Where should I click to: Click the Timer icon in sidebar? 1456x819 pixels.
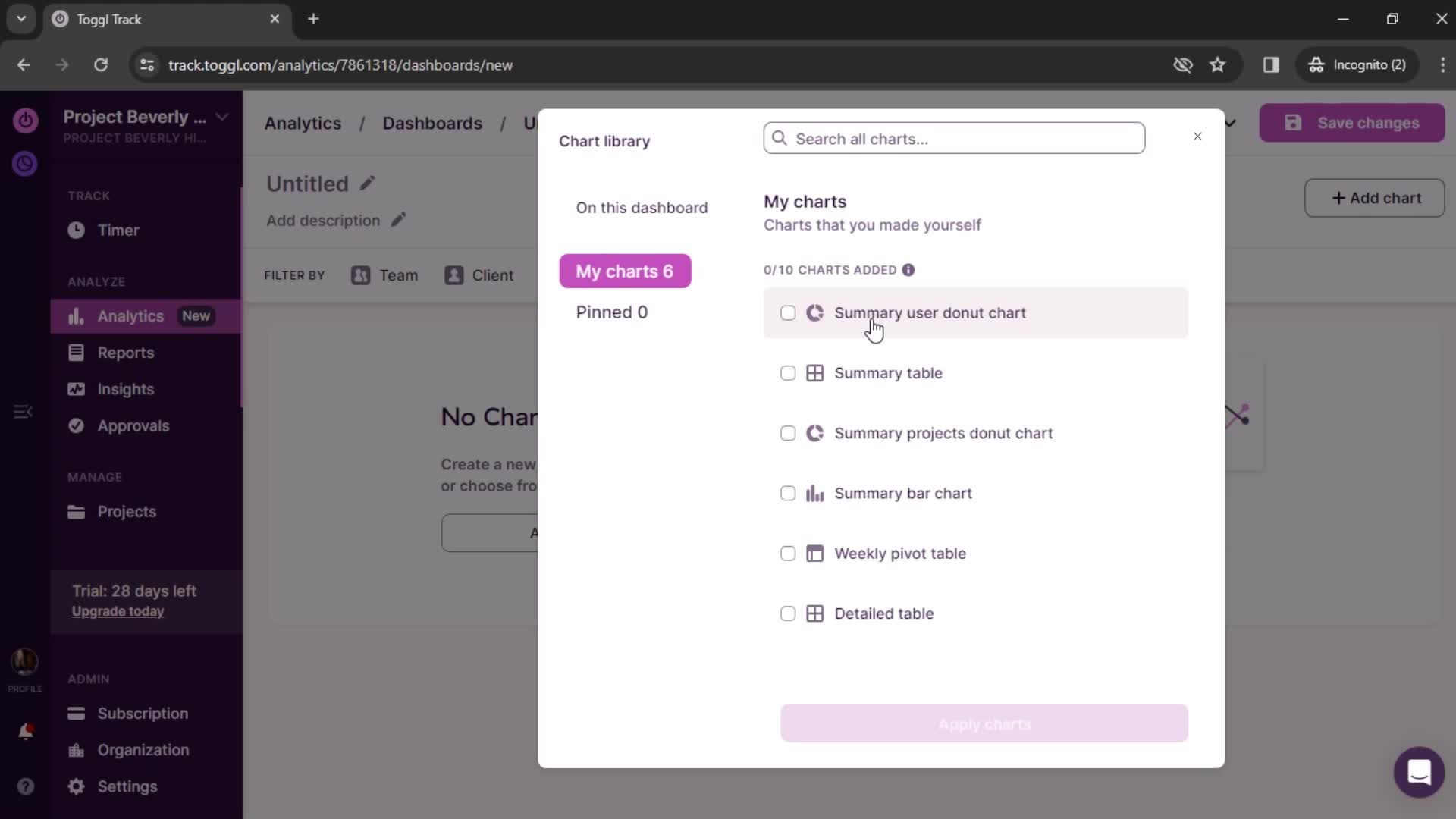(x=76, y=230)
